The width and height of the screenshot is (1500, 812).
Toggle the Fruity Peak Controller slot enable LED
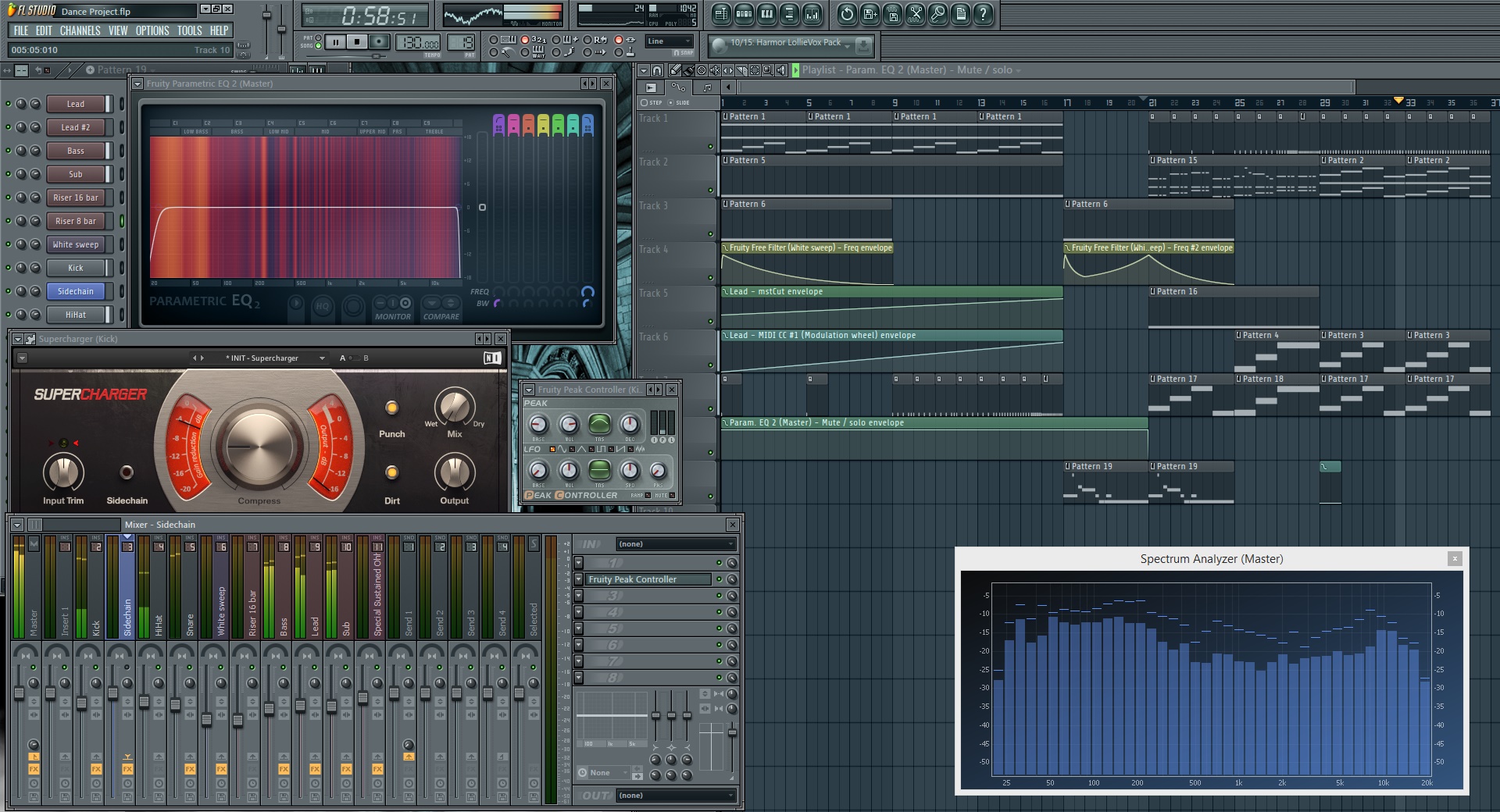[719, 579]
